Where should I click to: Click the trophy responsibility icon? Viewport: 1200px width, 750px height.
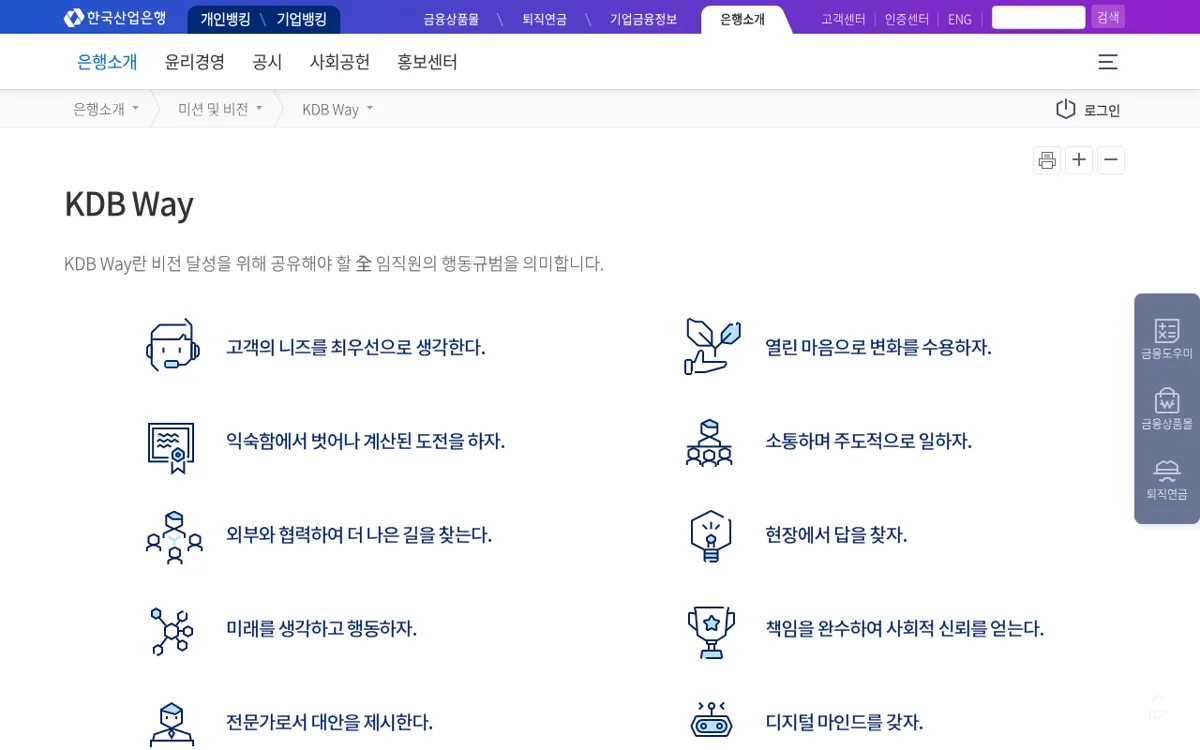click(711, 632)
